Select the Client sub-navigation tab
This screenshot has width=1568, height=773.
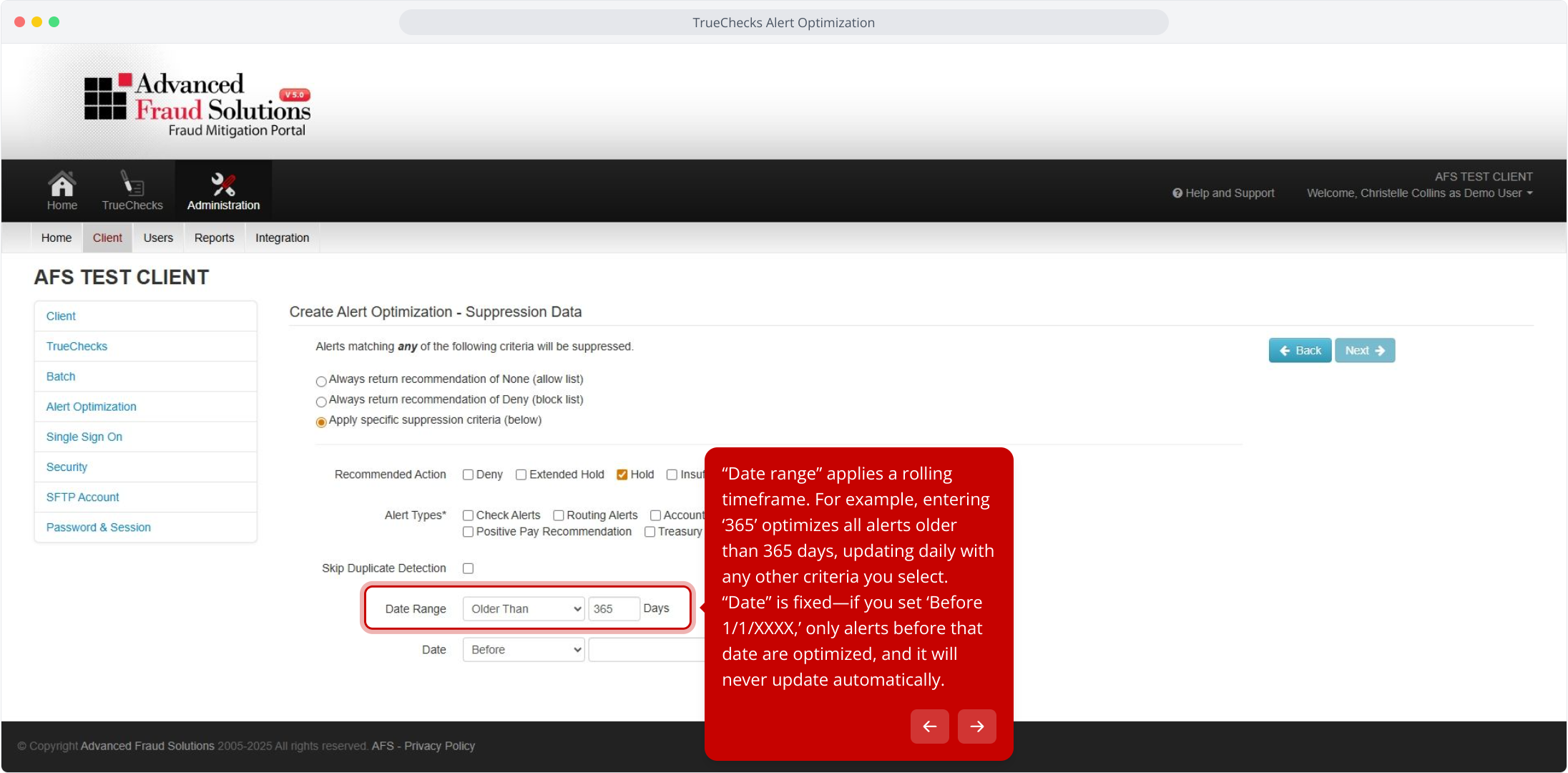point(107,238)
